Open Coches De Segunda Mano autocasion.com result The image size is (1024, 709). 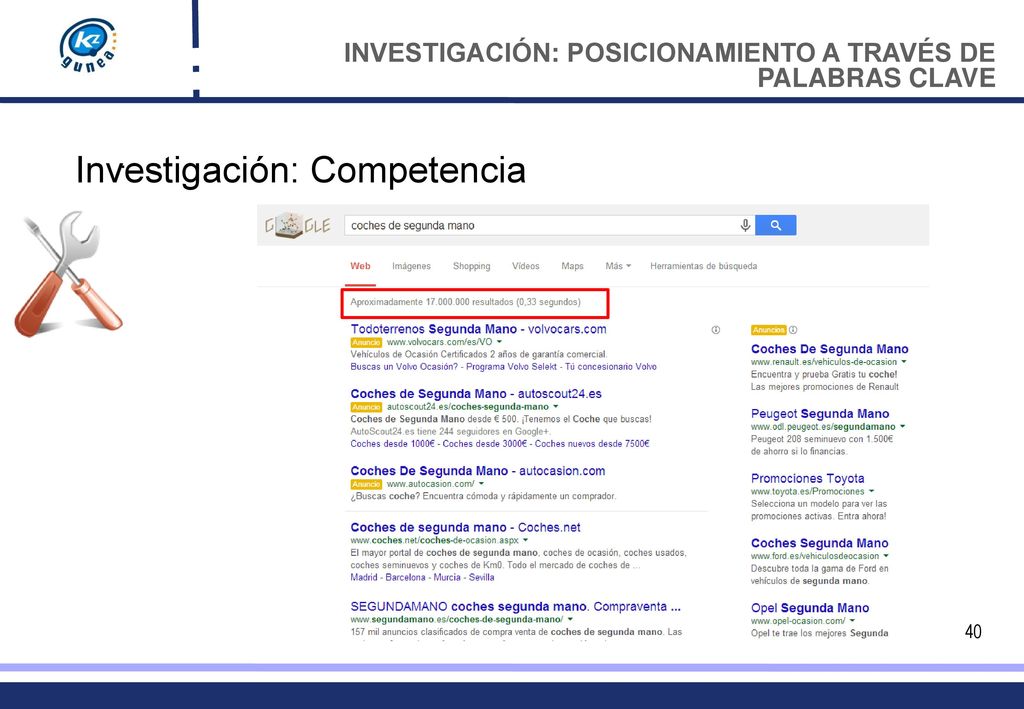click(x=477, y=471)
